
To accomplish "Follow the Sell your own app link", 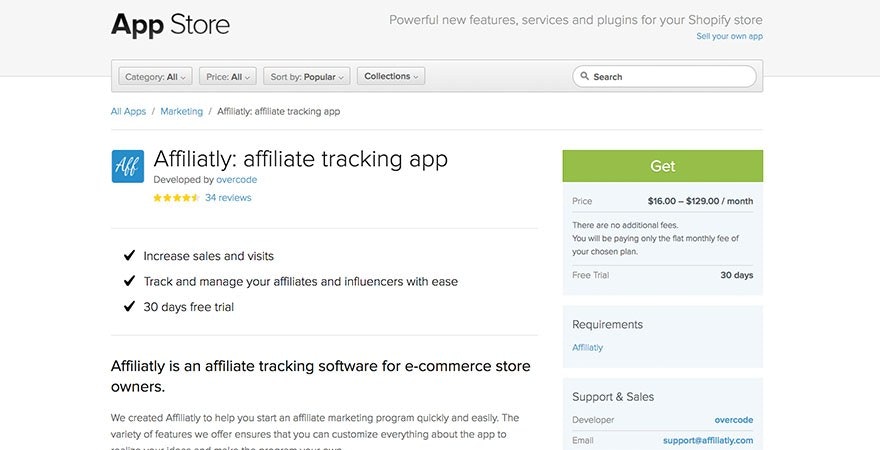I will point(729,37).
